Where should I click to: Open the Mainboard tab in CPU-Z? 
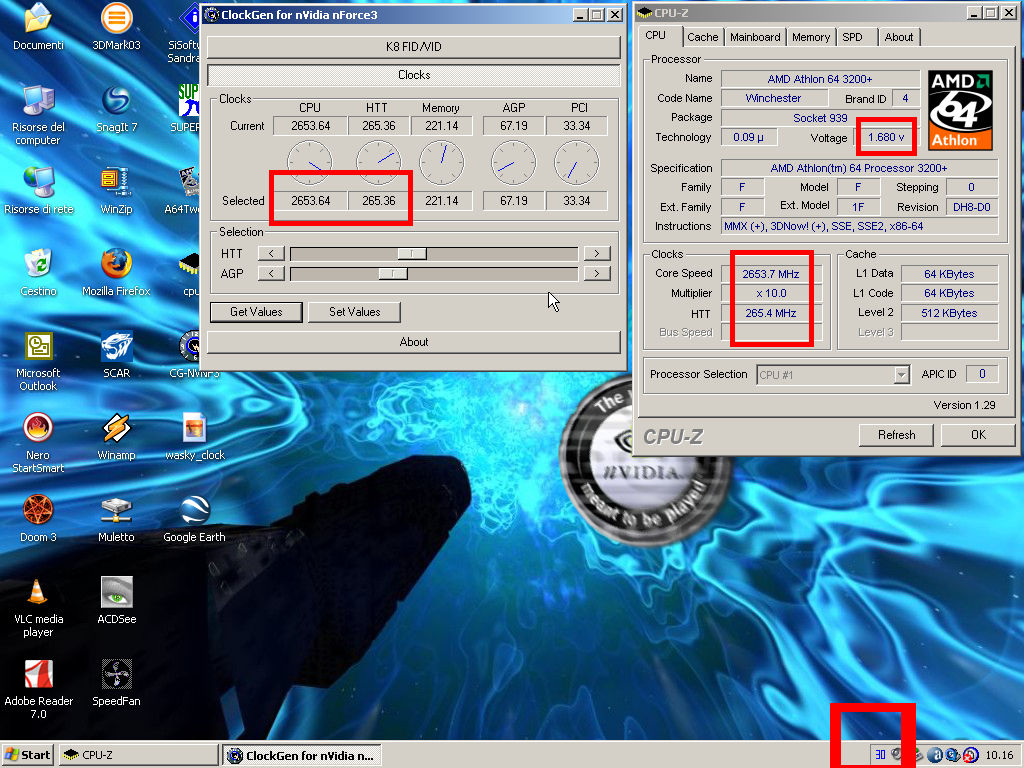755,37
